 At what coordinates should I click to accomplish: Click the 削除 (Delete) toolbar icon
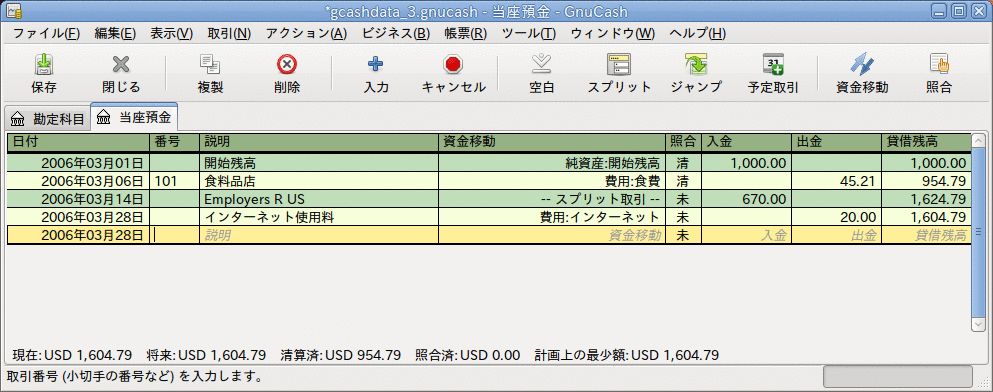pyautogui.click(x=287, y=64)
